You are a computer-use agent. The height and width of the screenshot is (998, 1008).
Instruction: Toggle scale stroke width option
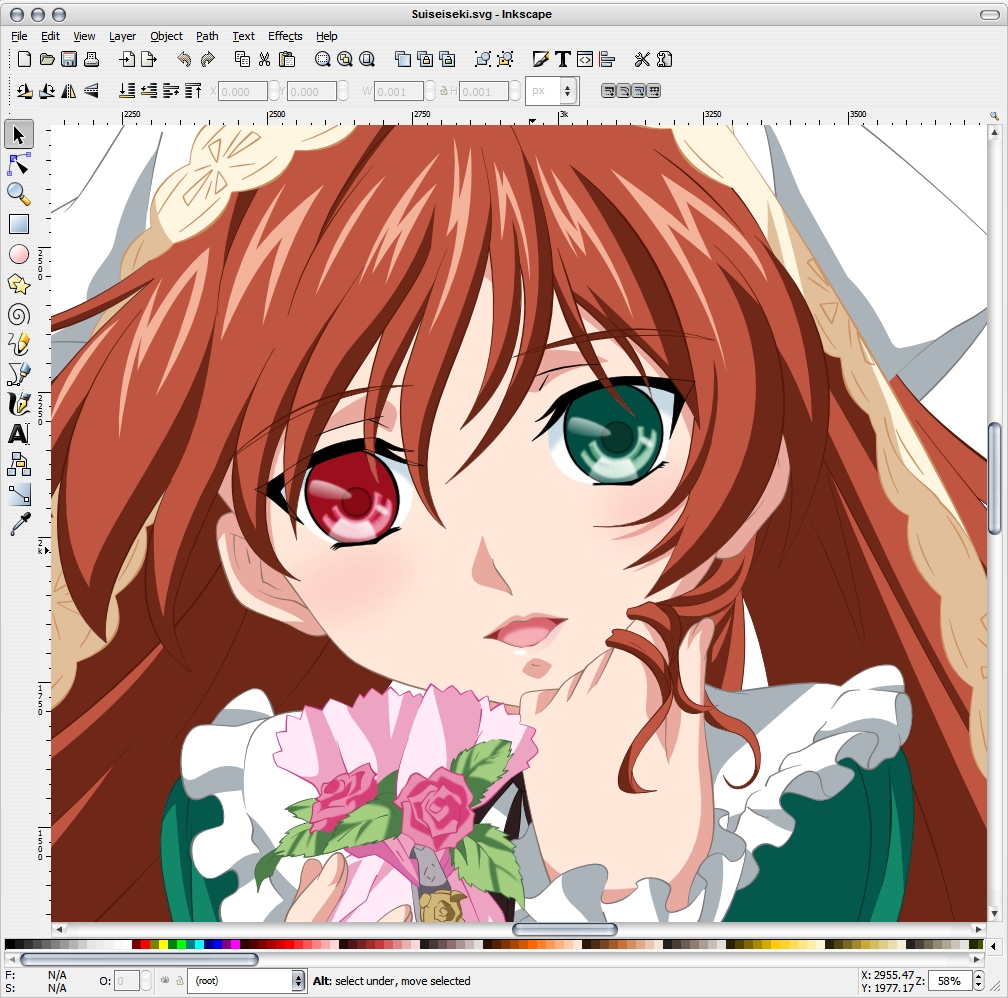coord(608,91)
